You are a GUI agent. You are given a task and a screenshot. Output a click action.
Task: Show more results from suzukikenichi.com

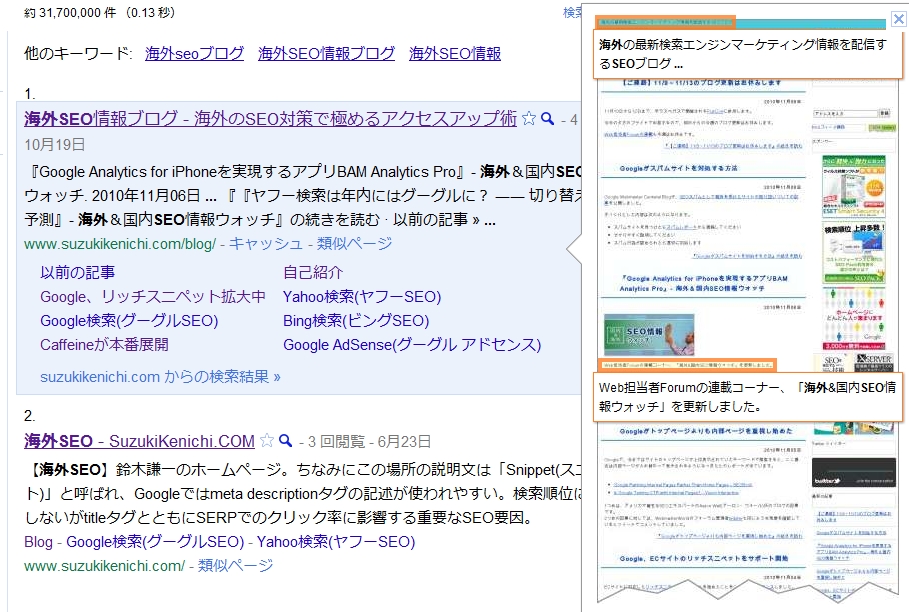tap(160, 377)
